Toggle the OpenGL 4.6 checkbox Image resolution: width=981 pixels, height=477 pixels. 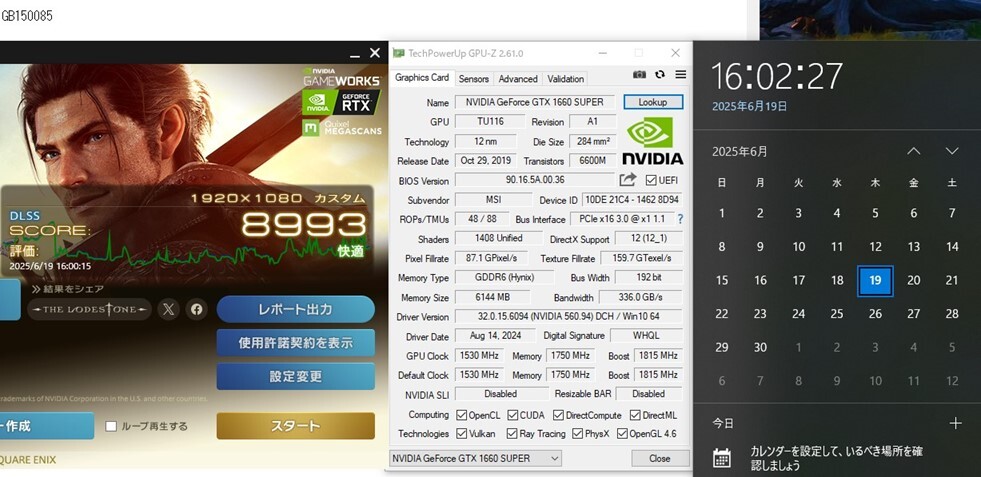622,433
